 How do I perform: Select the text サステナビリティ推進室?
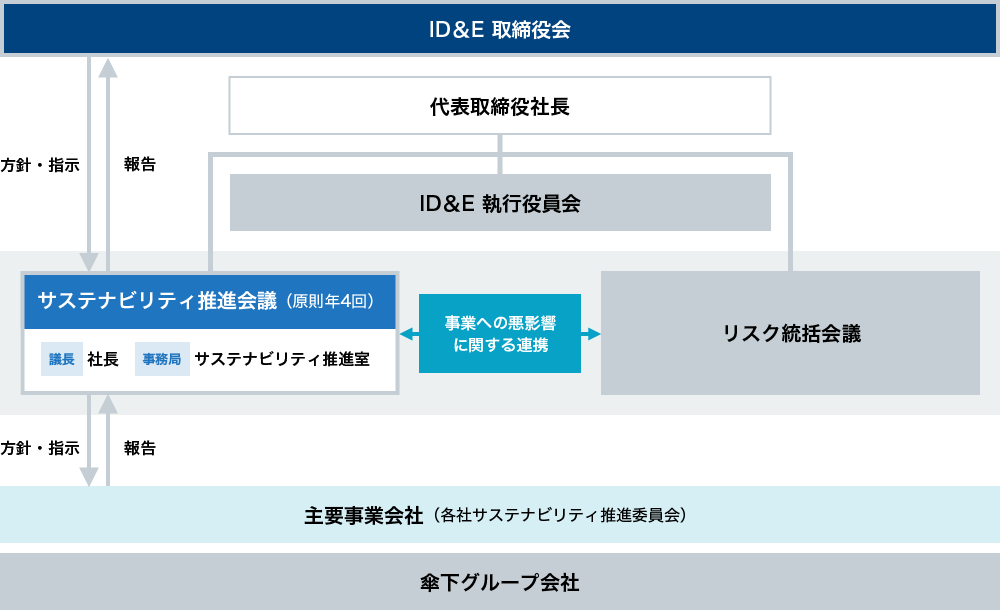click(282, 359)
